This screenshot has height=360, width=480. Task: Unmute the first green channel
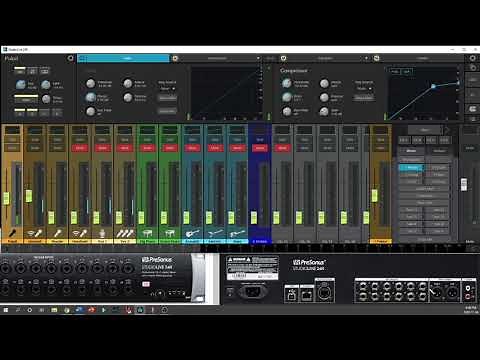147,148
